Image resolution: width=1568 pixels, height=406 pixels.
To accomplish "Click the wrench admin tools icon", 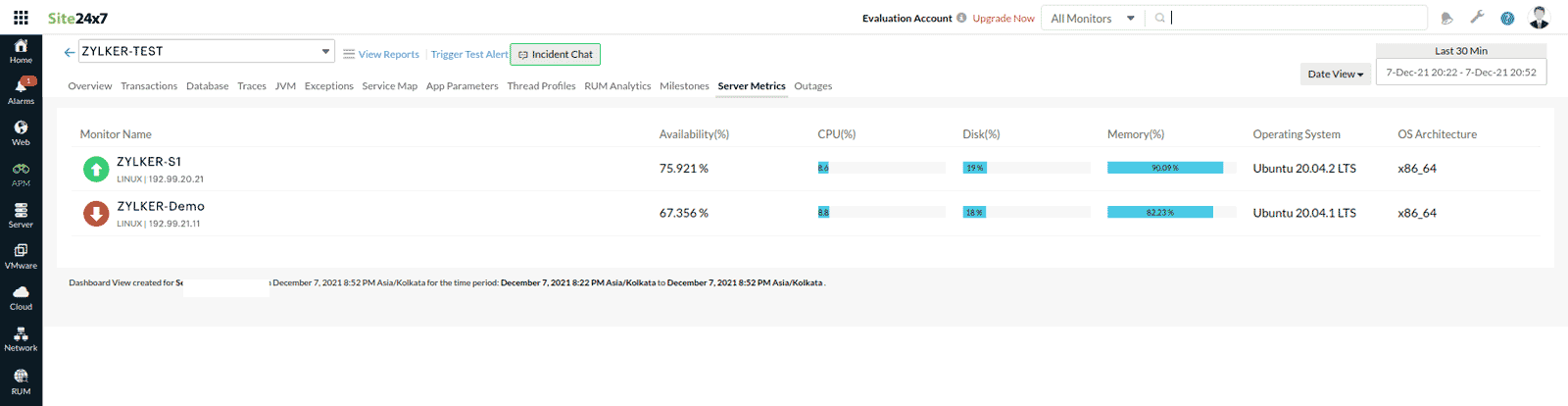I will coord(1477,18).
